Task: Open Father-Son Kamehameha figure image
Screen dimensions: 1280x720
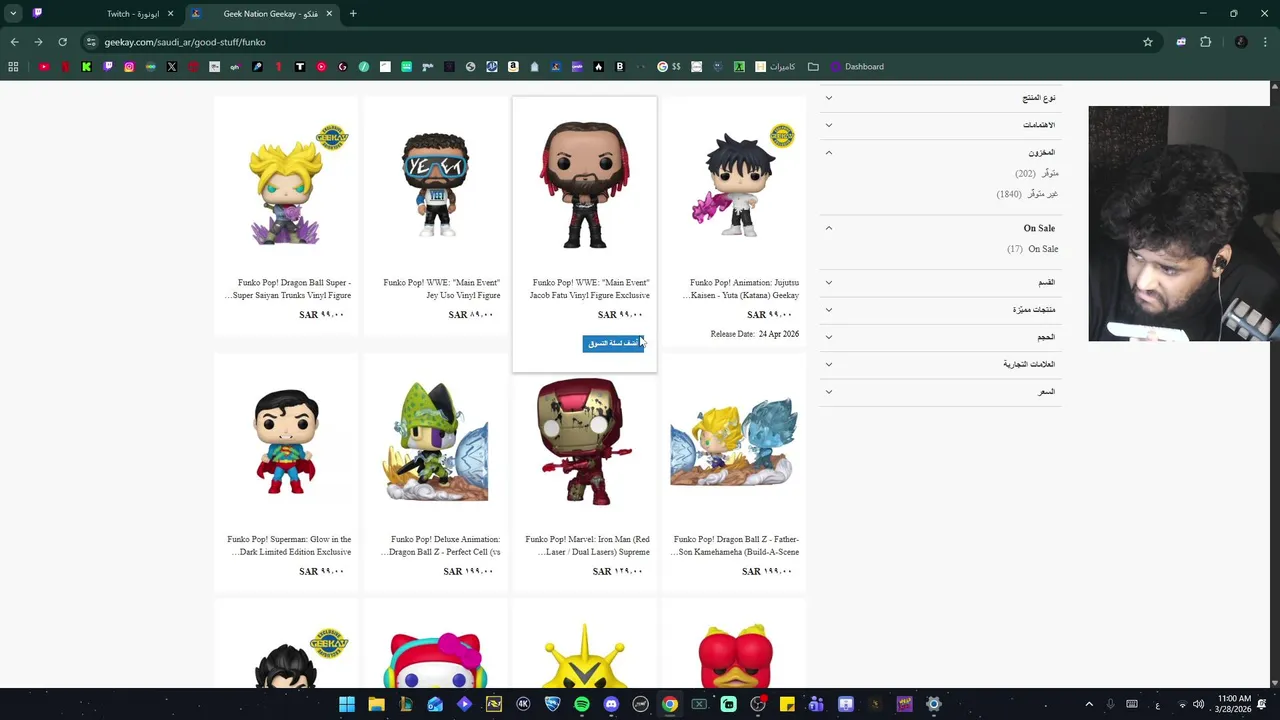Action: [734, 441]
